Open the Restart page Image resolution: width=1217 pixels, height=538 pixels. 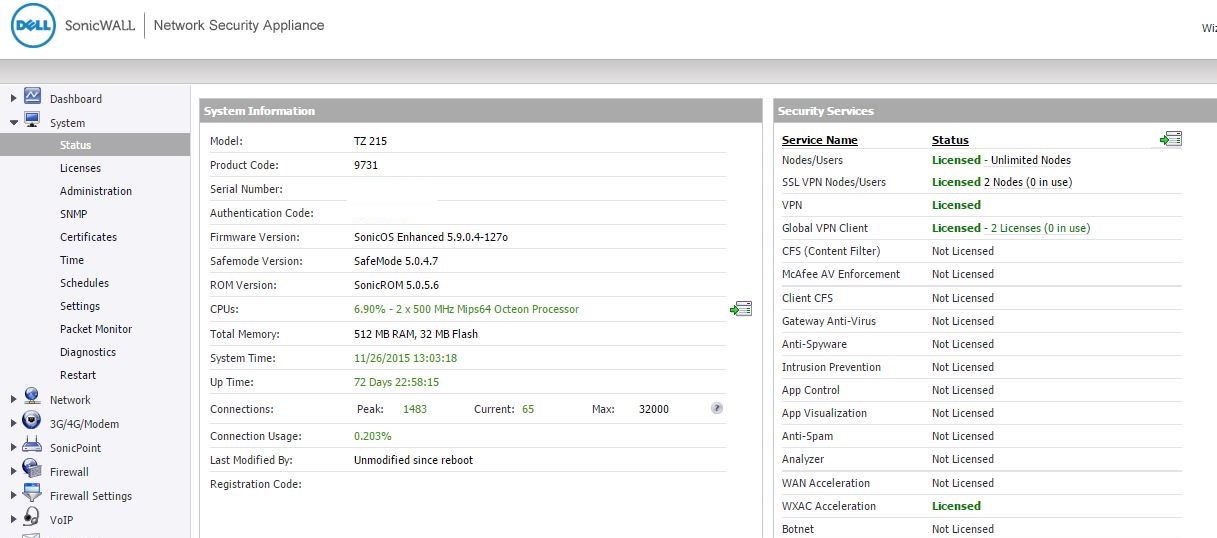point(78,375)
